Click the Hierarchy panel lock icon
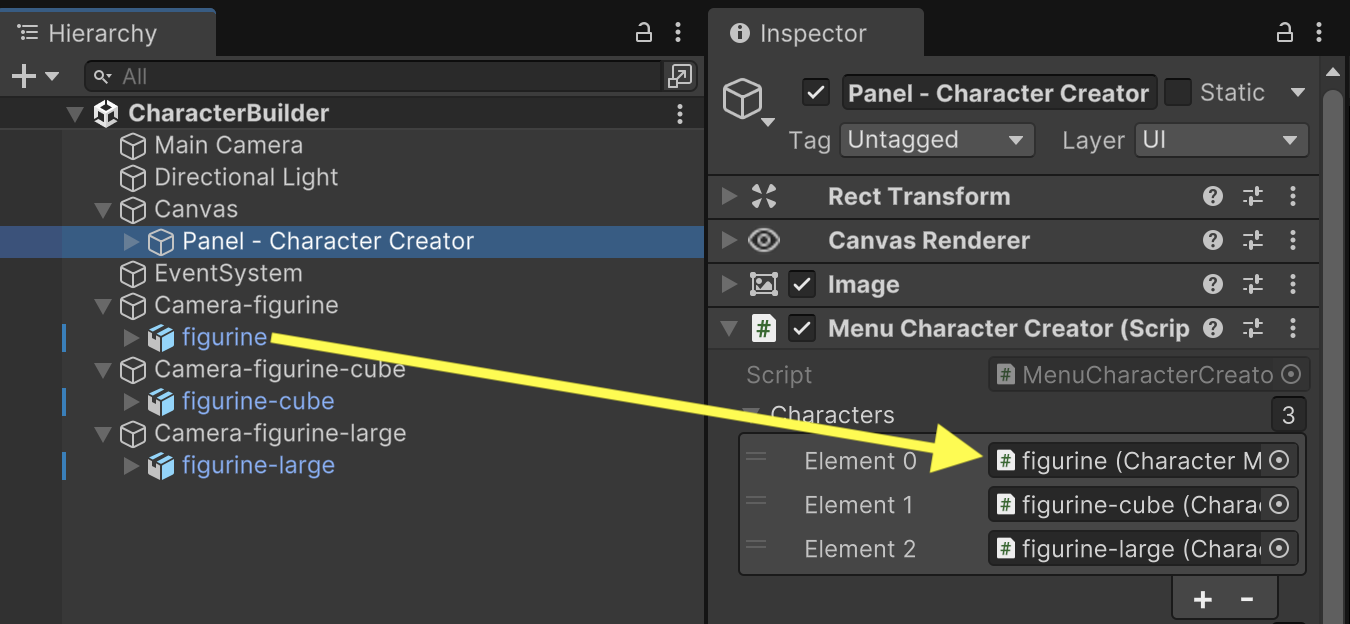 [x=644, y=33]
